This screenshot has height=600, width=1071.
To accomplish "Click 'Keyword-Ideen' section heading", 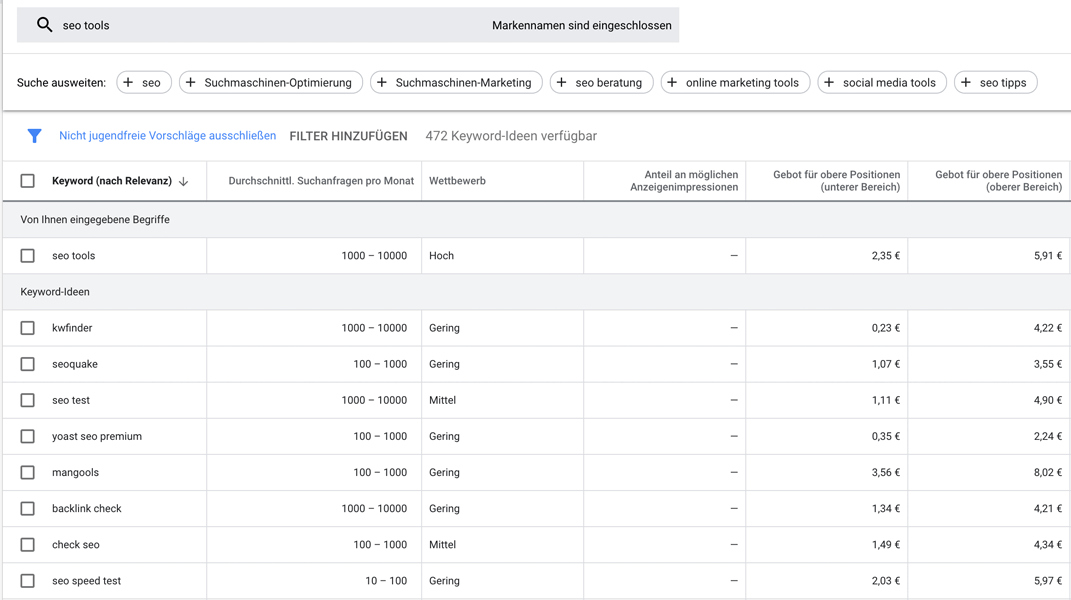I will pyautogui.click(x=55, y=292).
